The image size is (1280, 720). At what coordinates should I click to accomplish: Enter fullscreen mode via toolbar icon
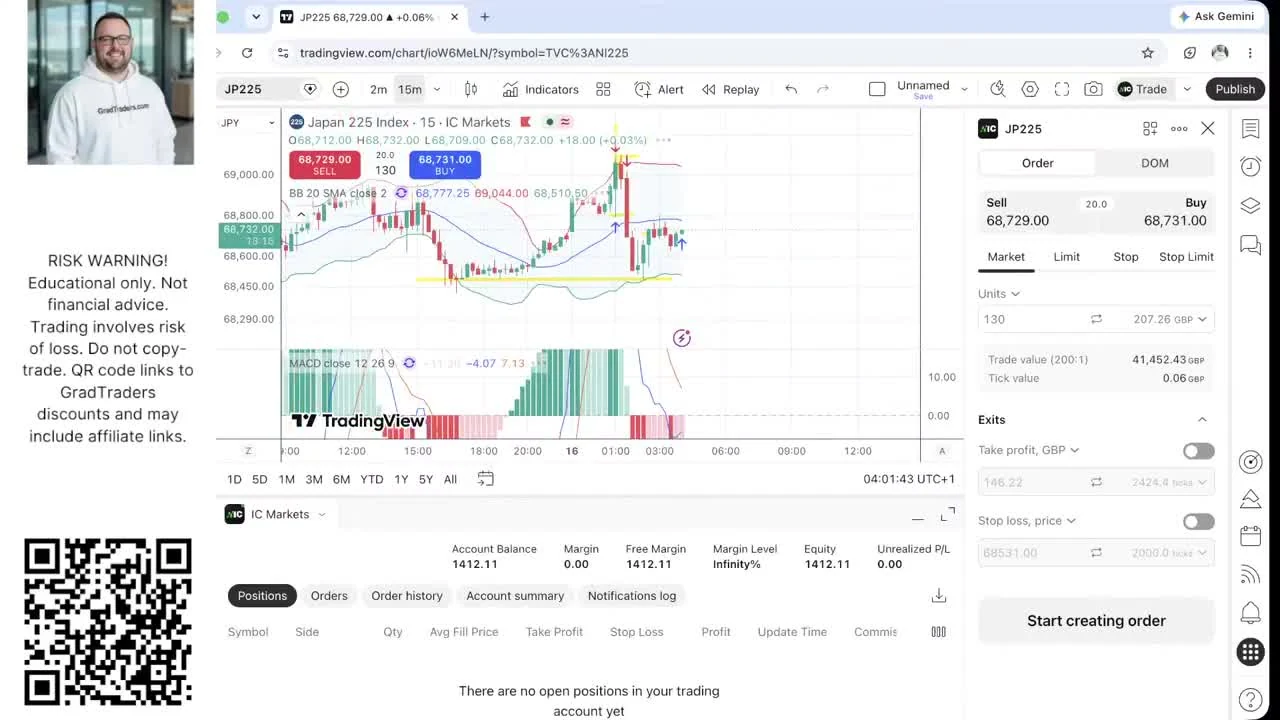coord(1062,89)
